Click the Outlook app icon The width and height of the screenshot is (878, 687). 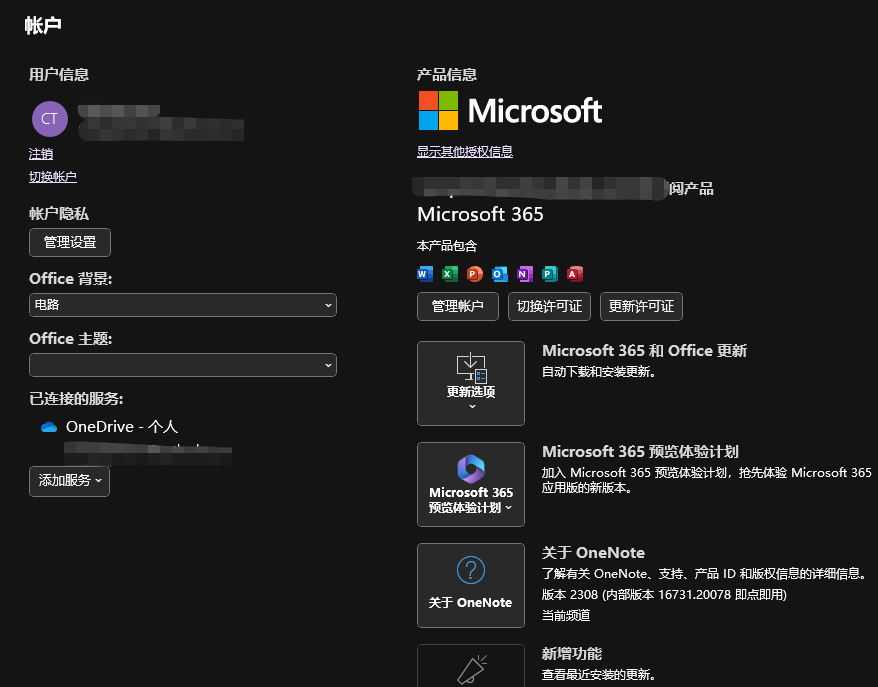(x=499, y=274)
